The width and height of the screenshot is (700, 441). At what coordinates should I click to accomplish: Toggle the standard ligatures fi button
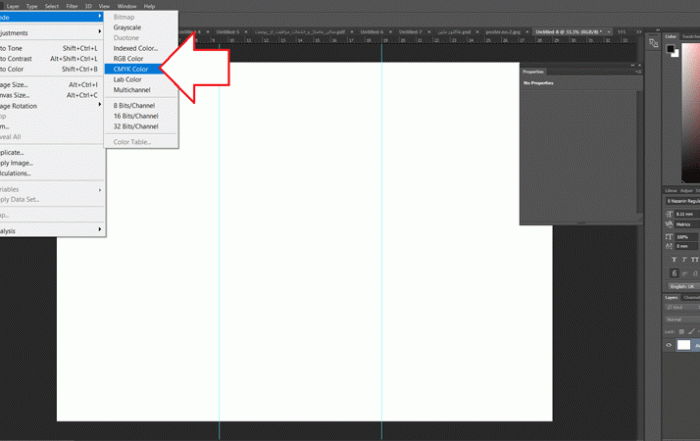(x=674, y=273)
